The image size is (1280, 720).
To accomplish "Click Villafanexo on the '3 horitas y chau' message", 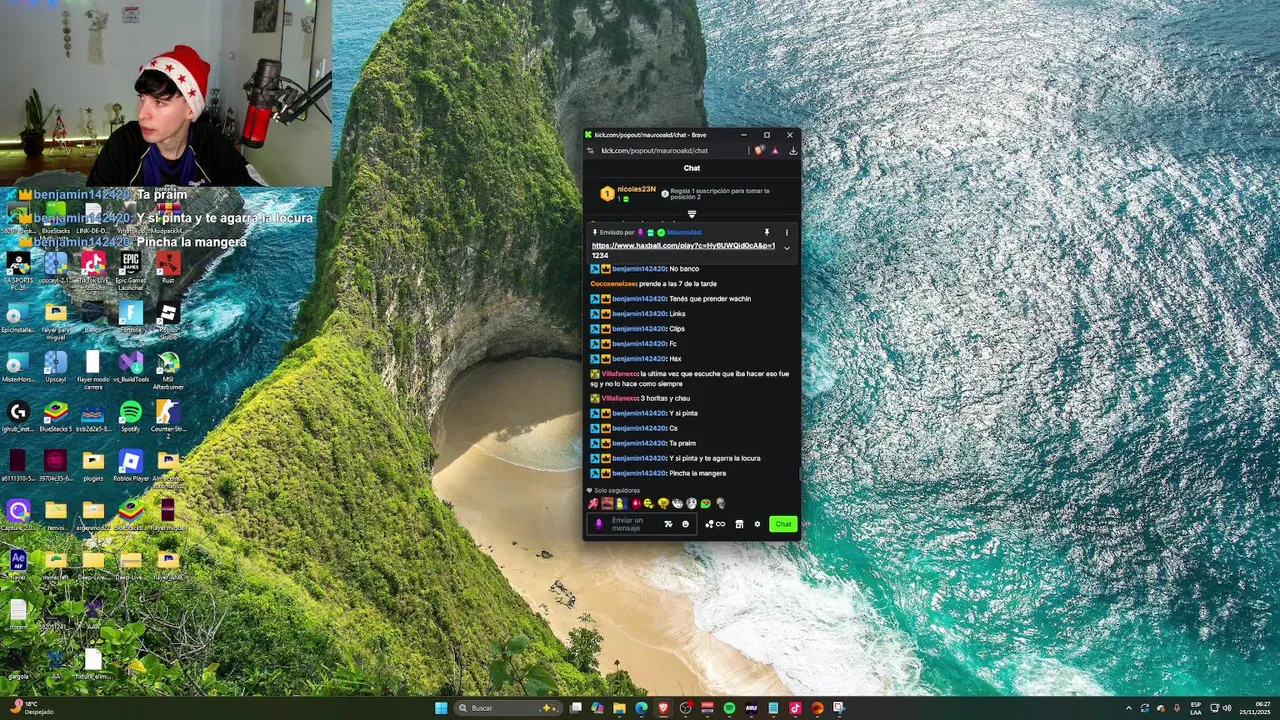I will pyautogui.click(x=619, y=398).
